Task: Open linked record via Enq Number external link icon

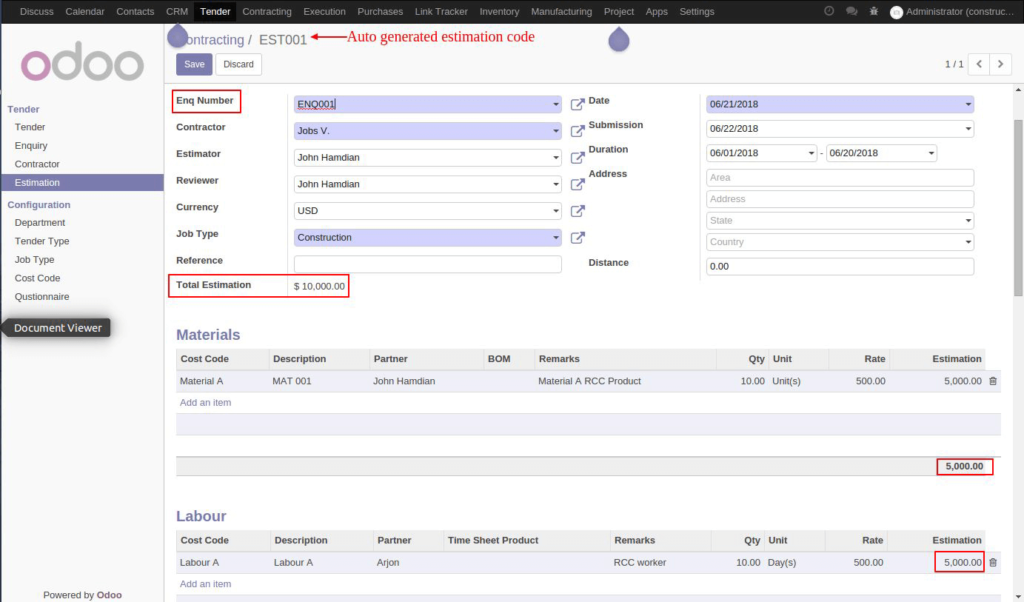Action: (577, 103)
